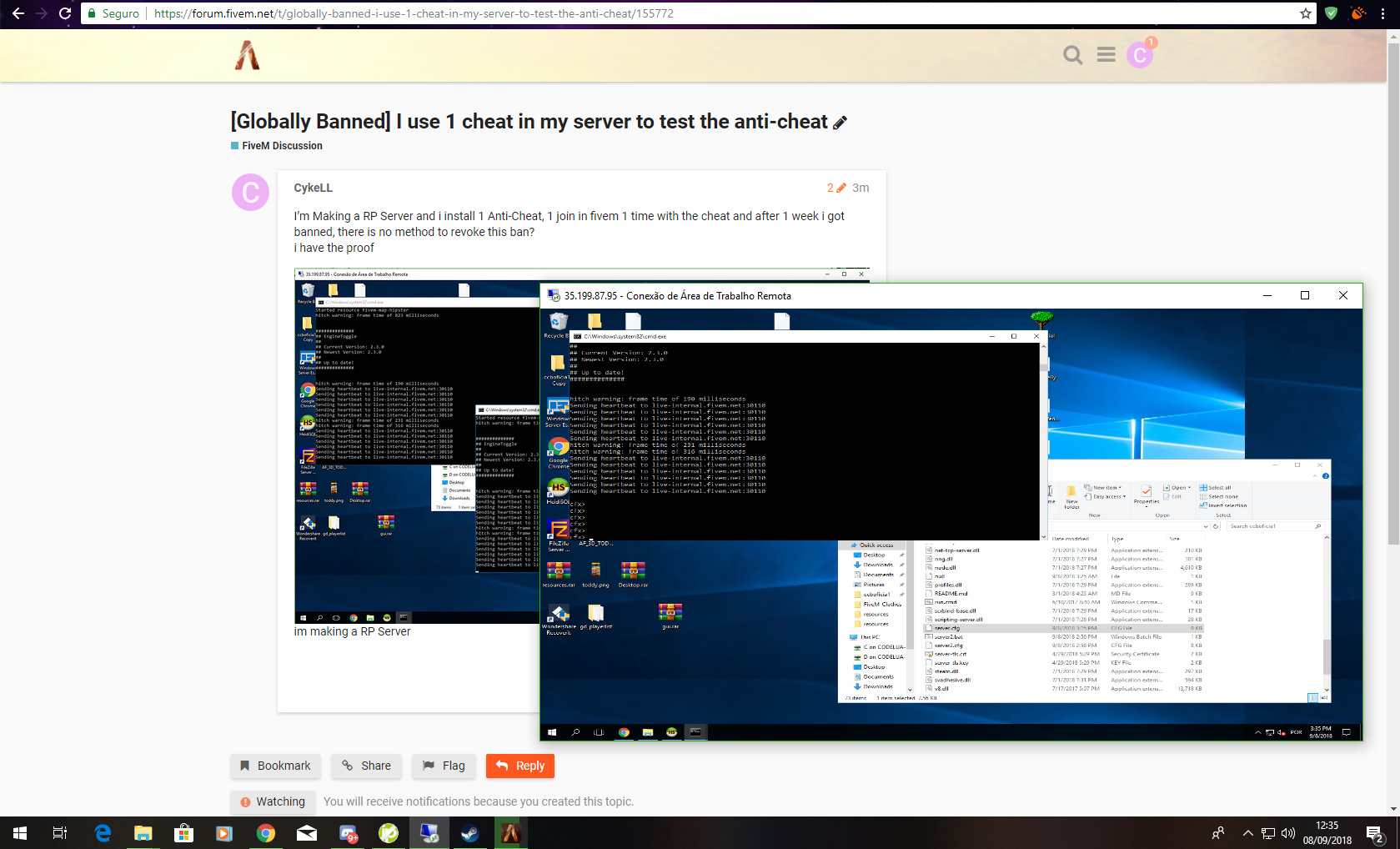
Task: Click the Reply button
Action: coord(520,766)
